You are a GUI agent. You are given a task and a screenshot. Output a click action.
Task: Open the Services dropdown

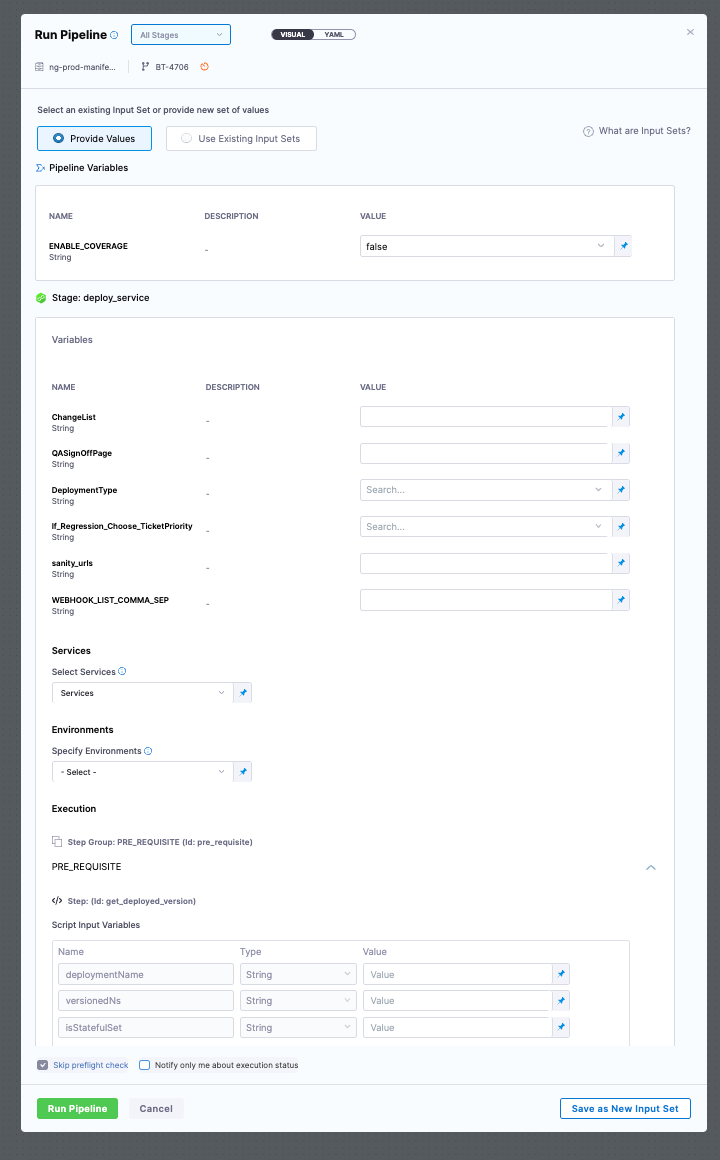click(x=142, y=693)
